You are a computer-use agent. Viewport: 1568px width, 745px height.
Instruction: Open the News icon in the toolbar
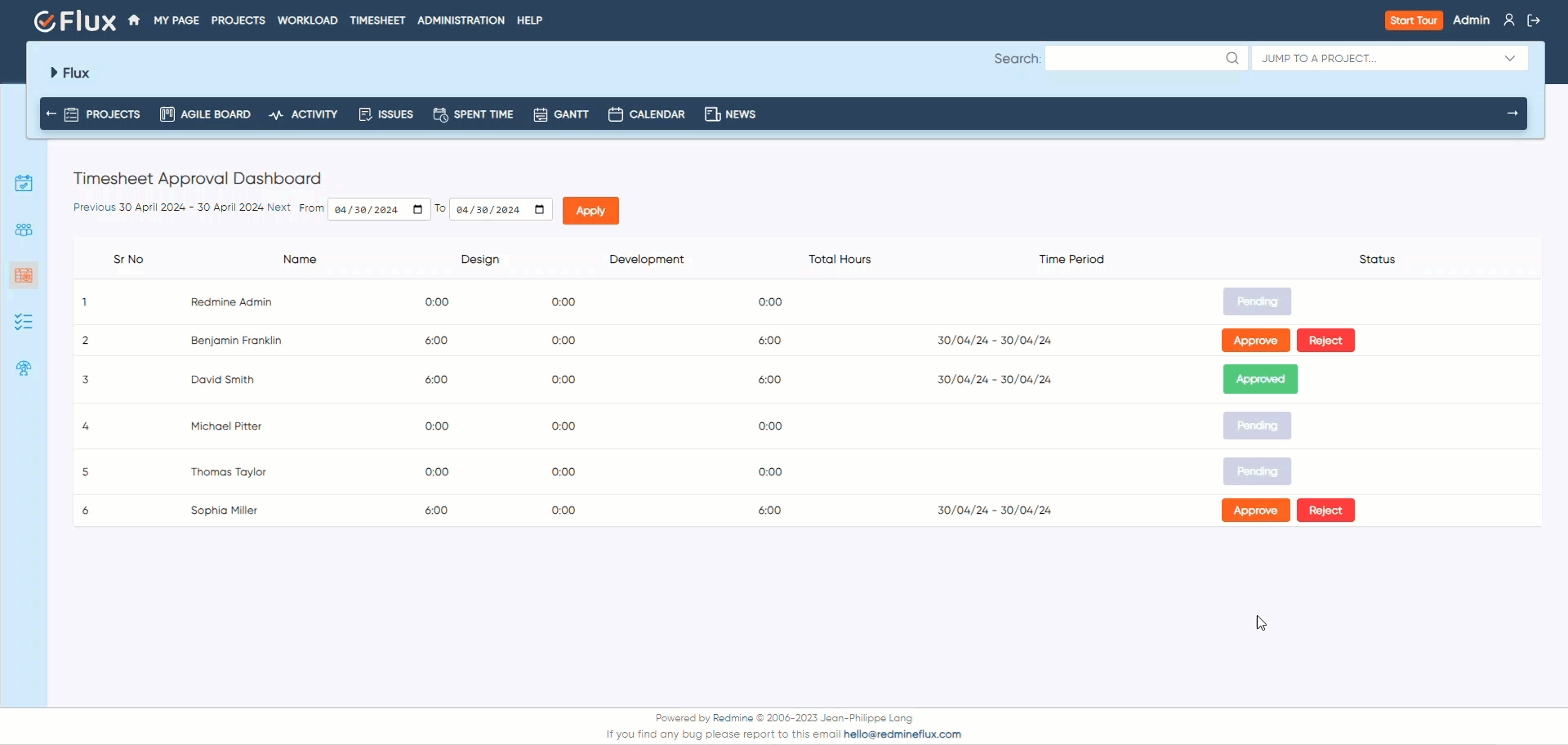pos(711,114)
